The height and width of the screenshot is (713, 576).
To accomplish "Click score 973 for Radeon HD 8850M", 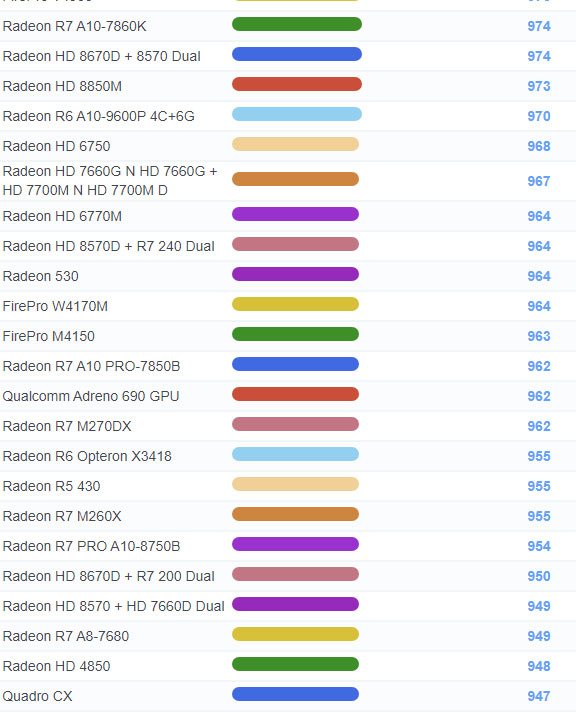I will (x=539, y=86).
